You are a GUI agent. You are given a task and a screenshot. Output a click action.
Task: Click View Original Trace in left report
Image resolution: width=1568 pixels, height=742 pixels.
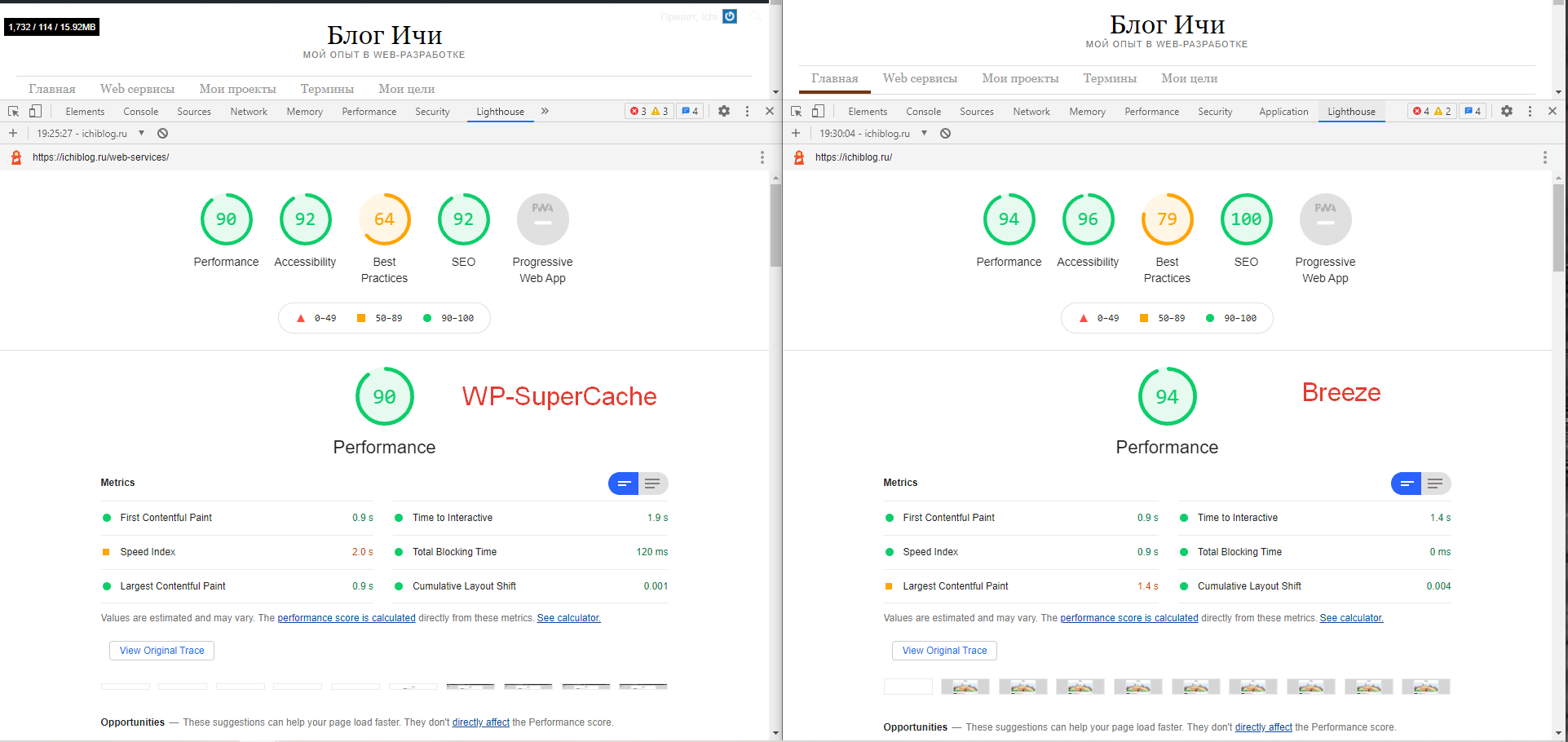(162, 651)
